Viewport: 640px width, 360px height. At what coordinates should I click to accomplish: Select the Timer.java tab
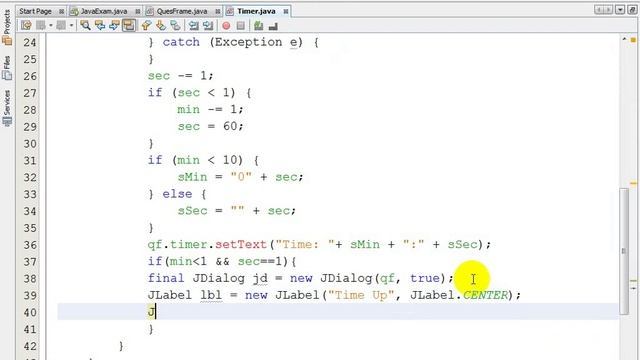[x=256, y=11]
